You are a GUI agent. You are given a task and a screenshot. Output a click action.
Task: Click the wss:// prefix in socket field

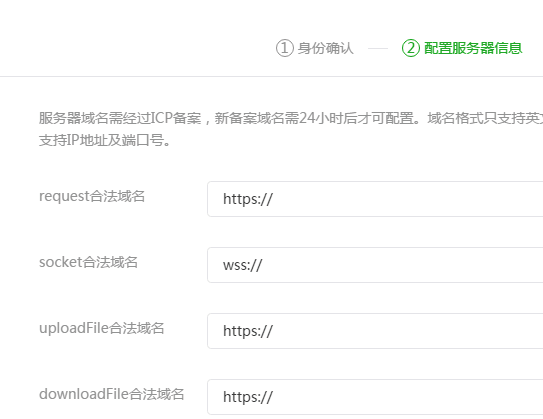click(243, 265)
